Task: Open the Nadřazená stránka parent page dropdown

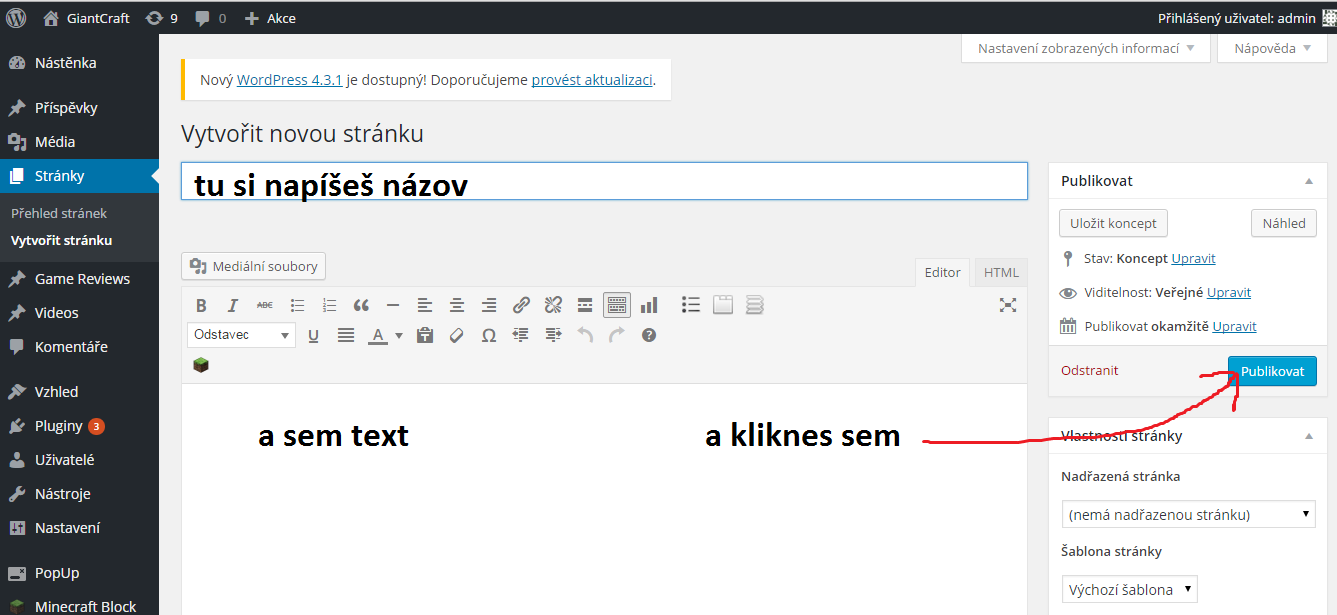Action: pos(1188,515)
